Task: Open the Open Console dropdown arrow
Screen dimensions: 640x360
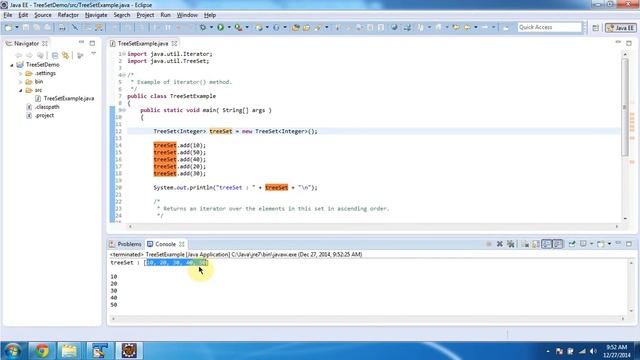Action: 609,244
